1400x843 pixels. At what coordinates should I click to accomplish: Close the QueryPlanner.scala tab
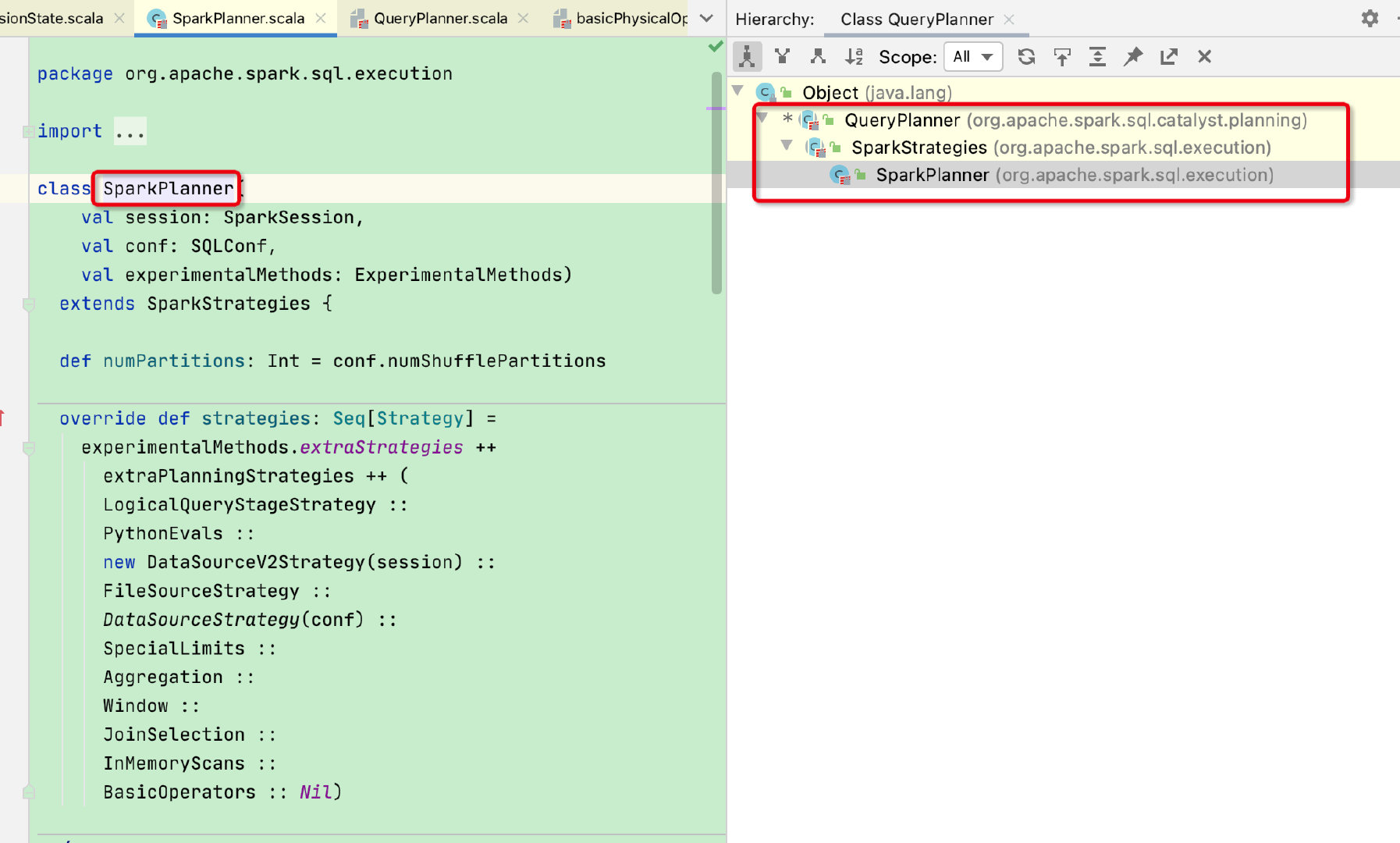pos(523,18)
